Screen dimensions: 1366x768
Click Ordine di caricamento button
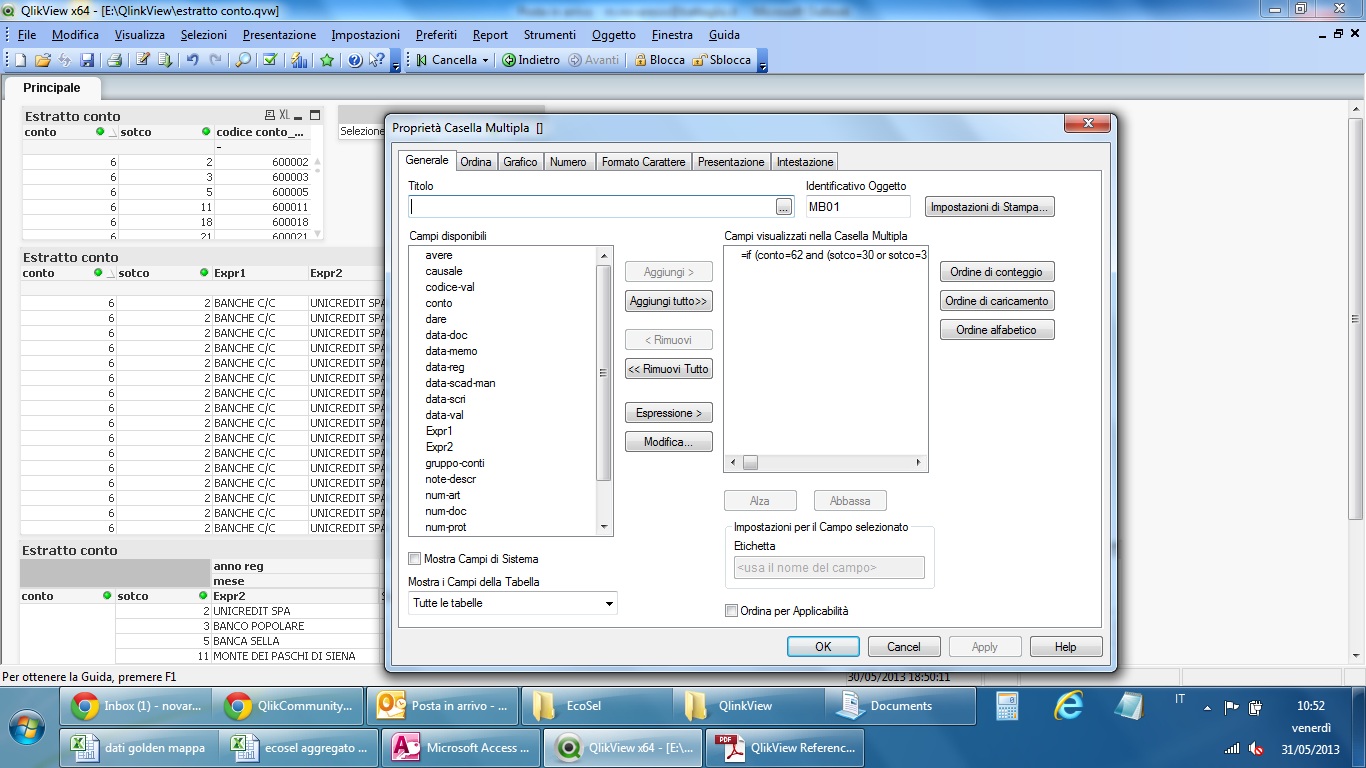tap(996, 301)
